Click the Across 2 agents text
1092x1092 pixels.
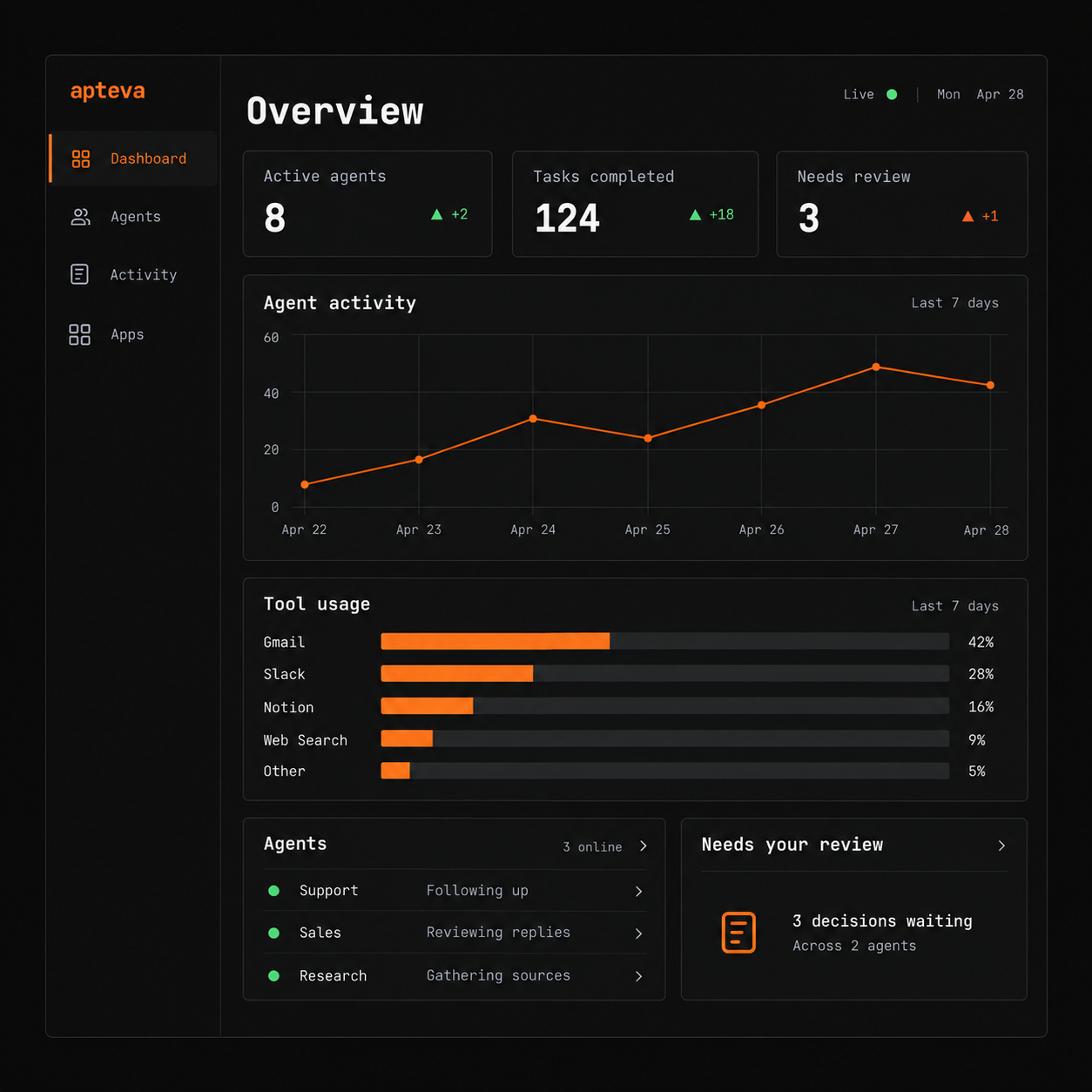[854, 946]
